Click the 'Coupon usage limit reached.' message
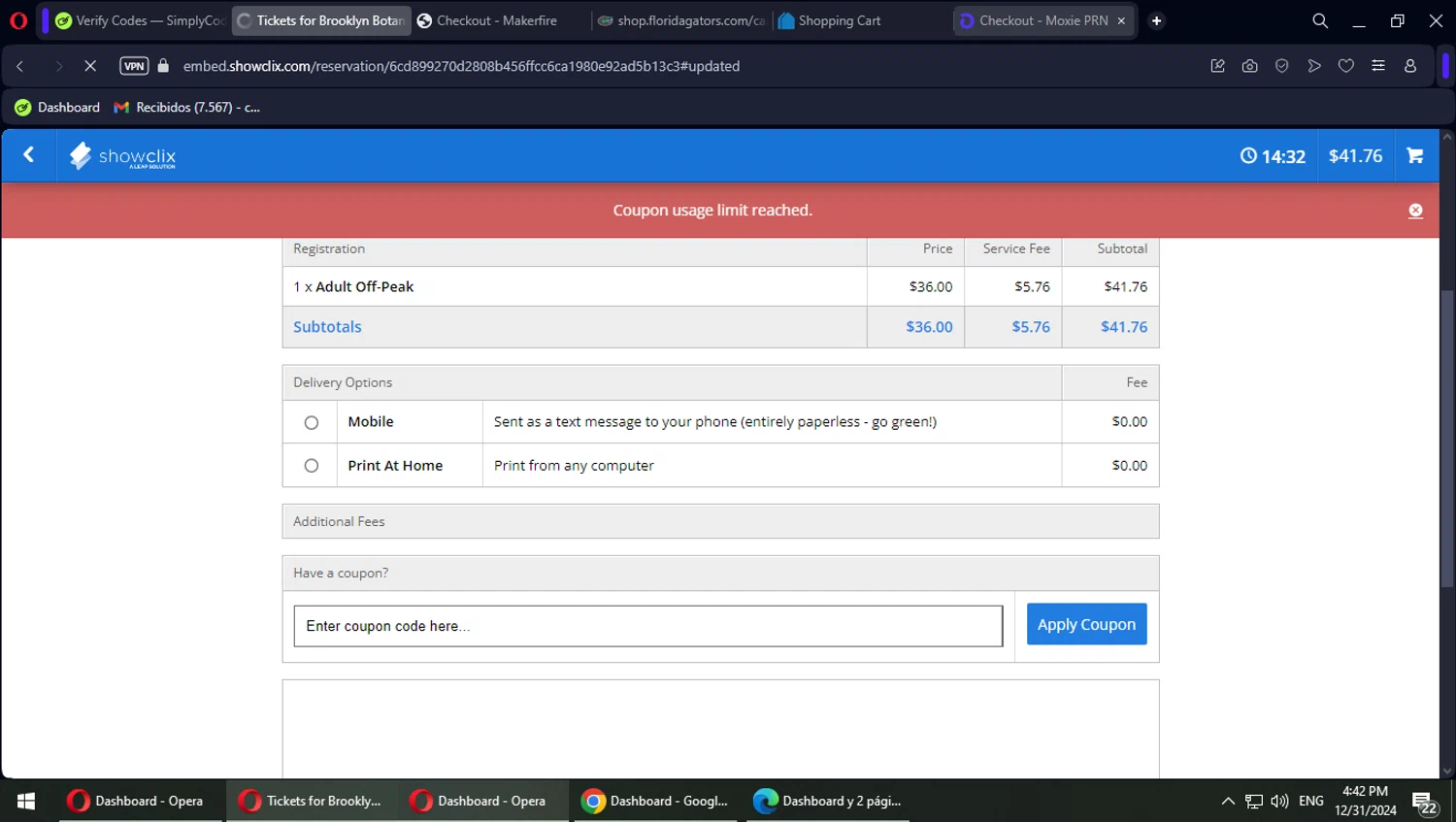Viewport: 1456px width, 822px height. pos(712,211)
